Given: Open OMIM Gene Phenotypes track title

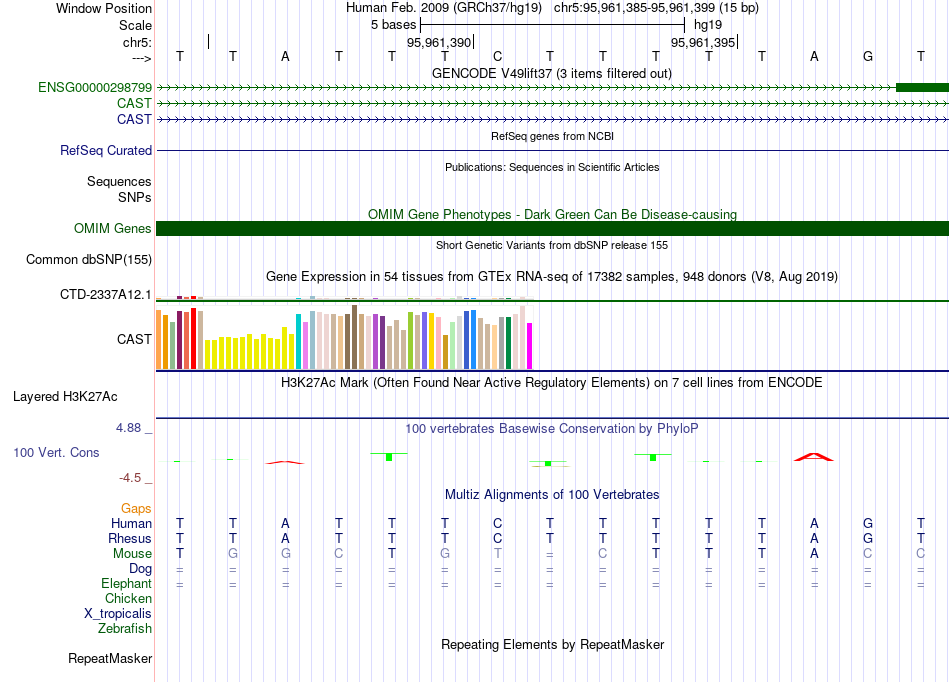Looking at the screenshot, I should pyautogui.click(x=552, y=214).
